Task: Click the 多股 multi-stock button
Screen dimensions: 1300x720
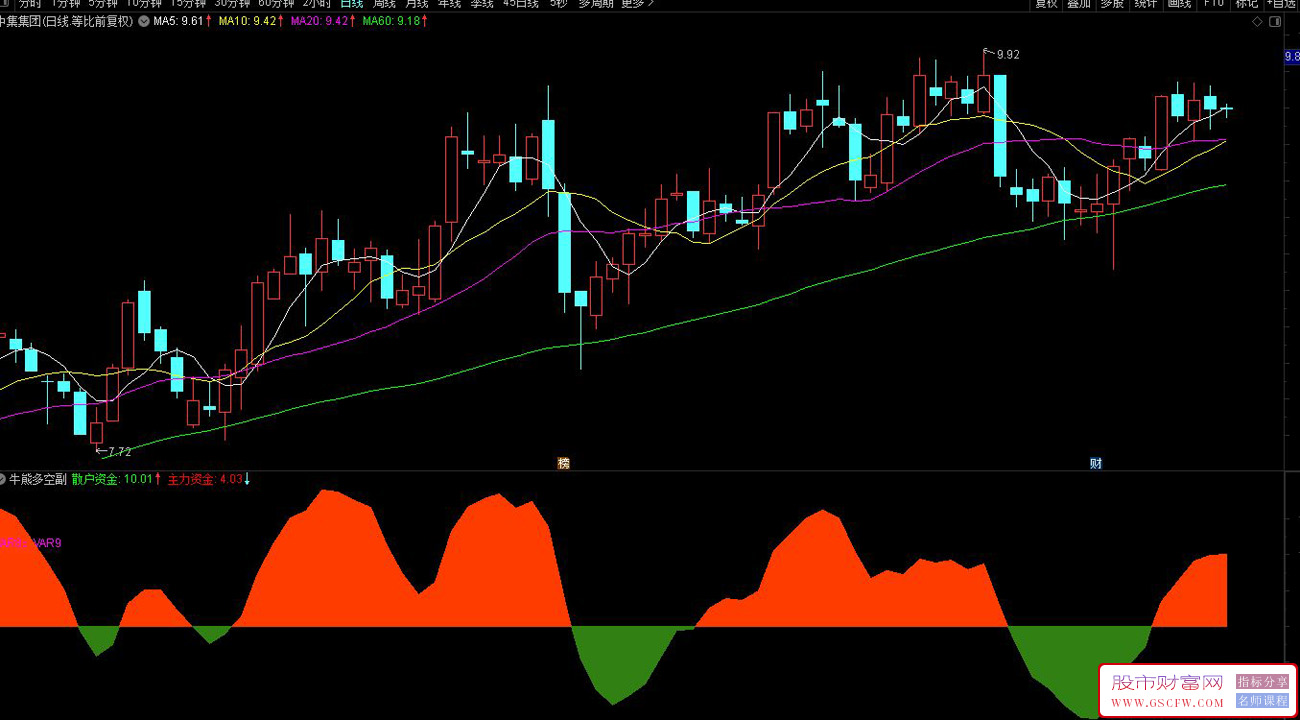Action: point(1112,4)
